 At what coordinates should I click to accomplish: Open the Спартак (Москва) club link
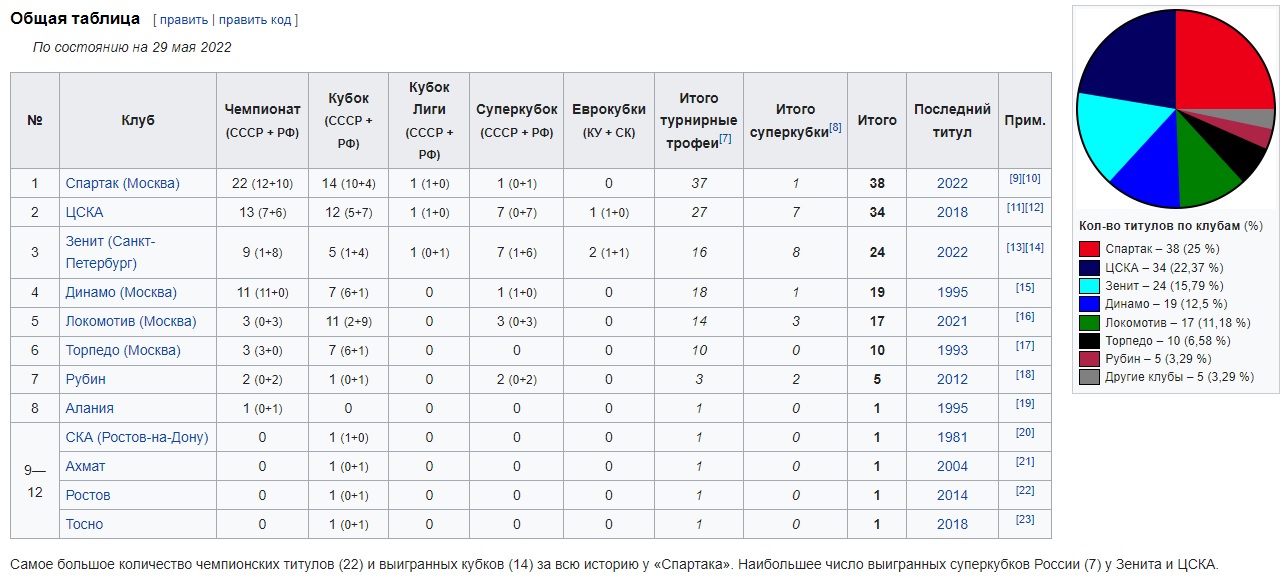pyautogui.click(x=123, y=183)
